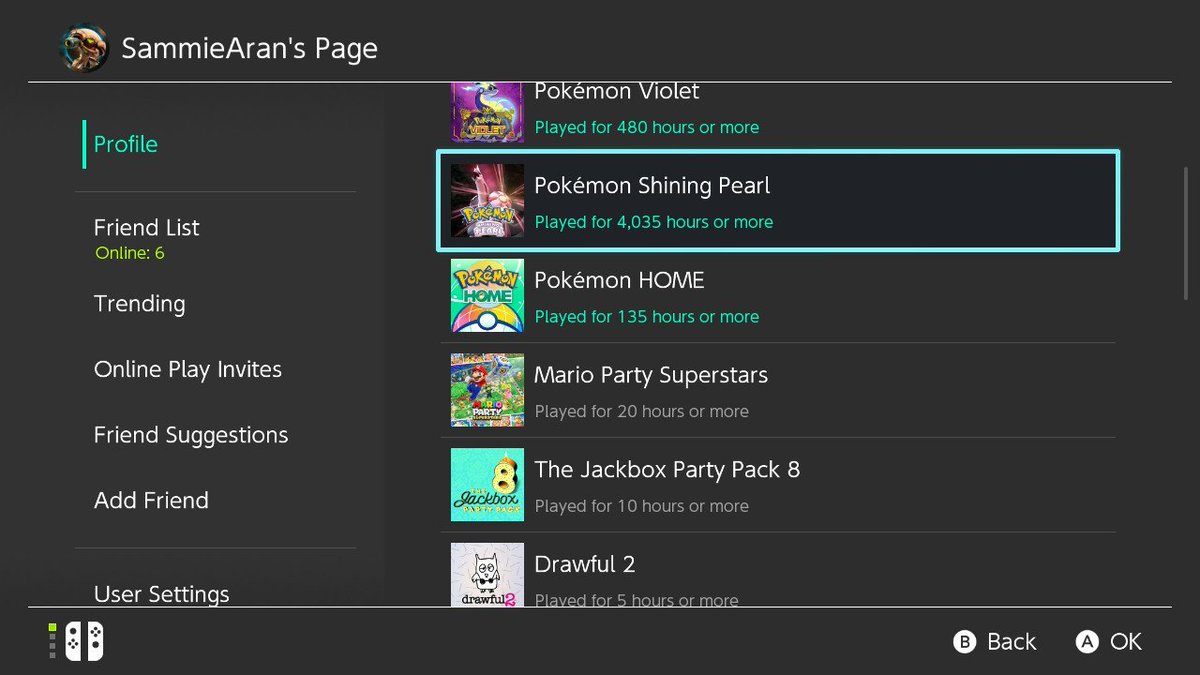Image resolution: width=1200 pixels, height=675 pixels.
Task: Open The Jackbox Party Pack 8 icon
Action: [x=487, y=485]
